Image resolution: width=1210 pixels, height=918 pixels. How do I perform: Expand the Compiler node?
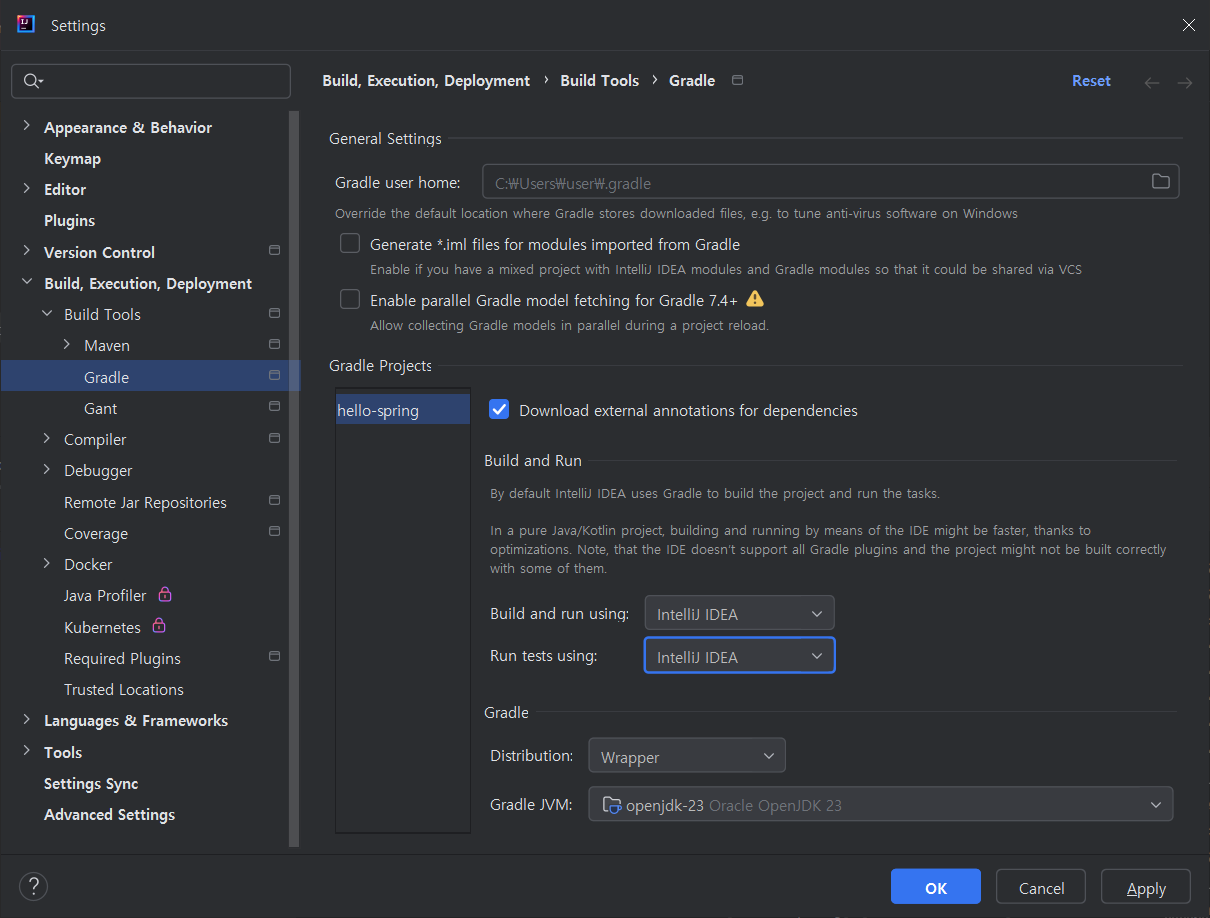point(47,439)
